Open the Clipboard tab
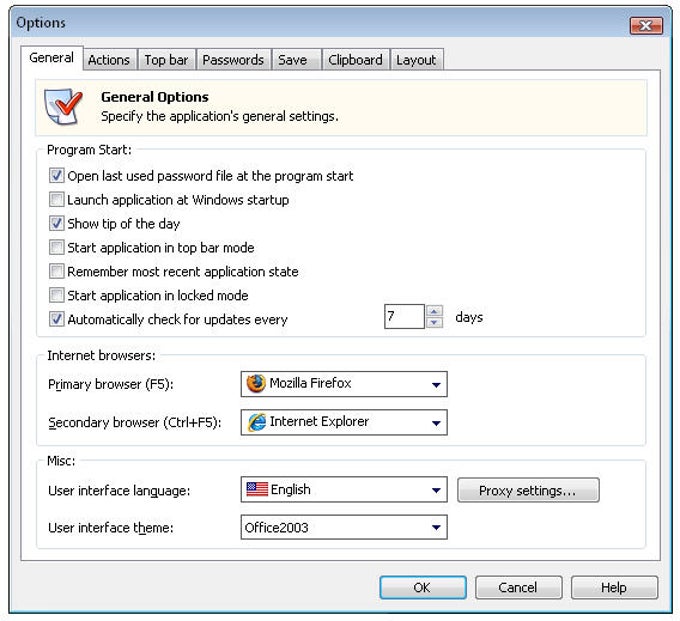 coord(355,60)
